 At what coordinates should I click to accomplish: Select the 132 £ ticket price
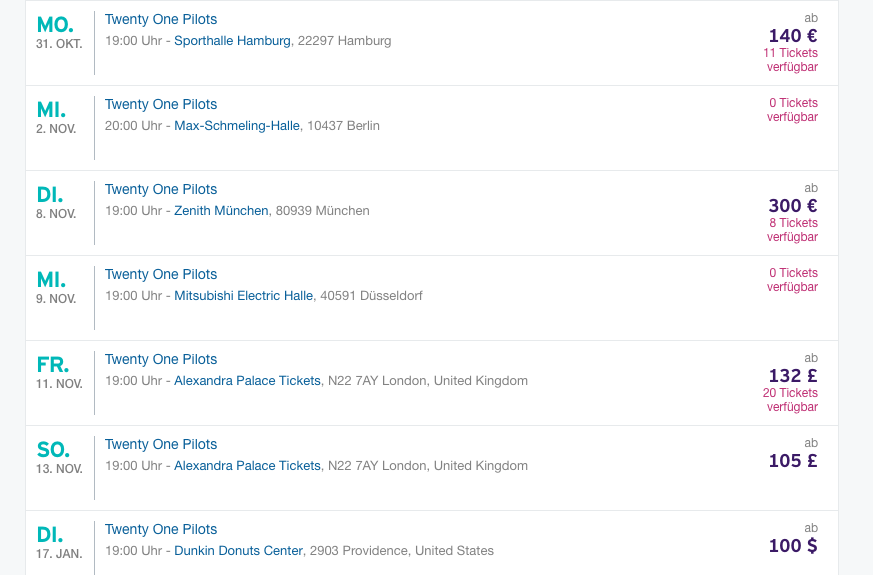tap(792, 376)
